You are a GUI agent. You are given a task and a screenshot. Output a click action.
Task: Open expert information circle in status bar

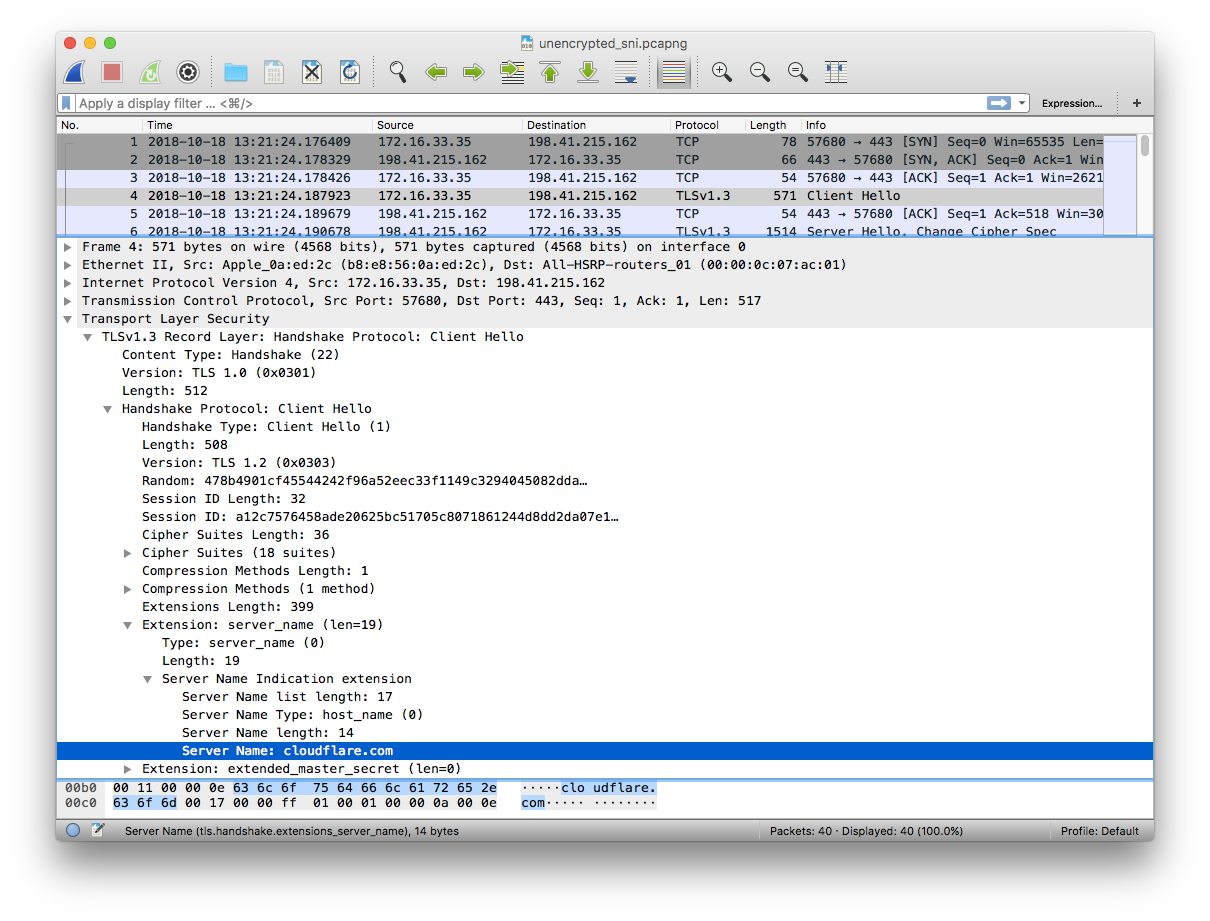73,830
